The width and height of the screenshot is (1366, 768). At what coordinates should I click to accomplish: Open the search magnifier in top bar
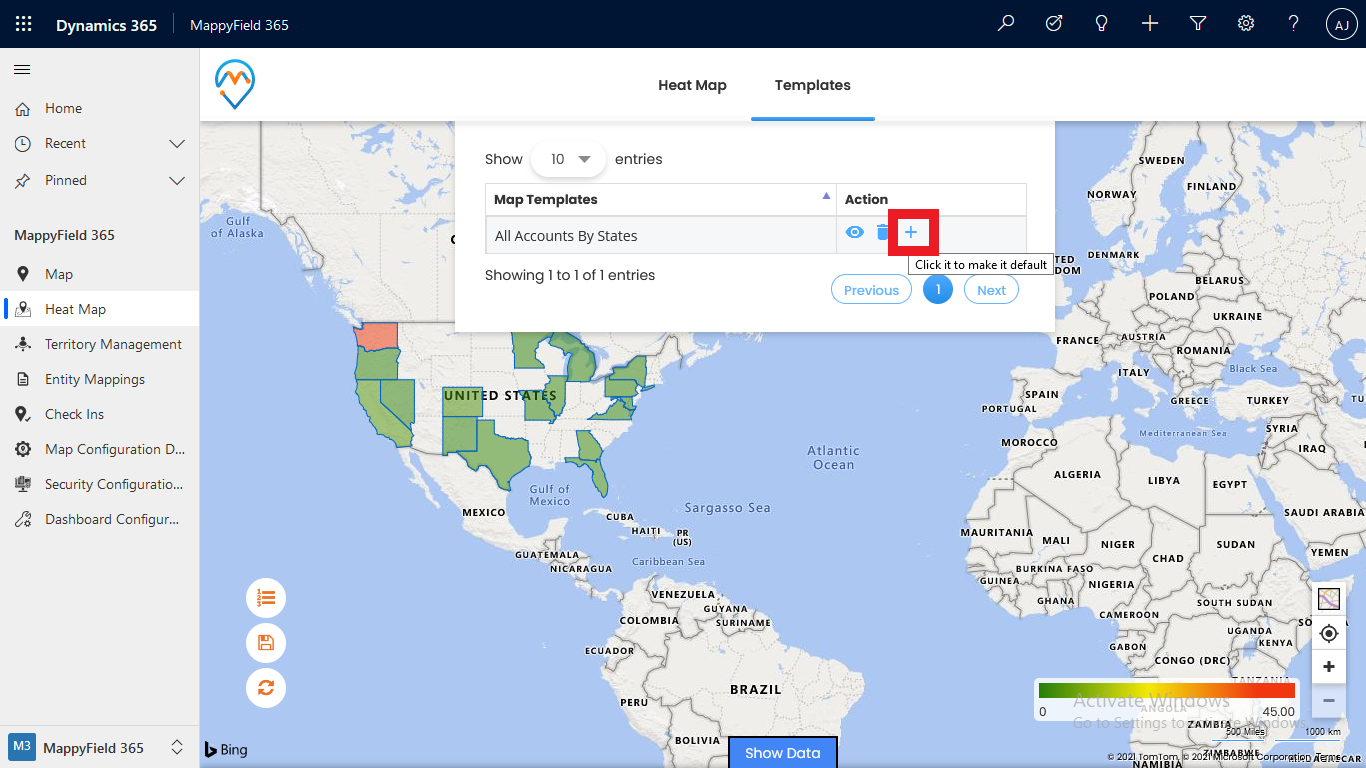pos(1006,24)
